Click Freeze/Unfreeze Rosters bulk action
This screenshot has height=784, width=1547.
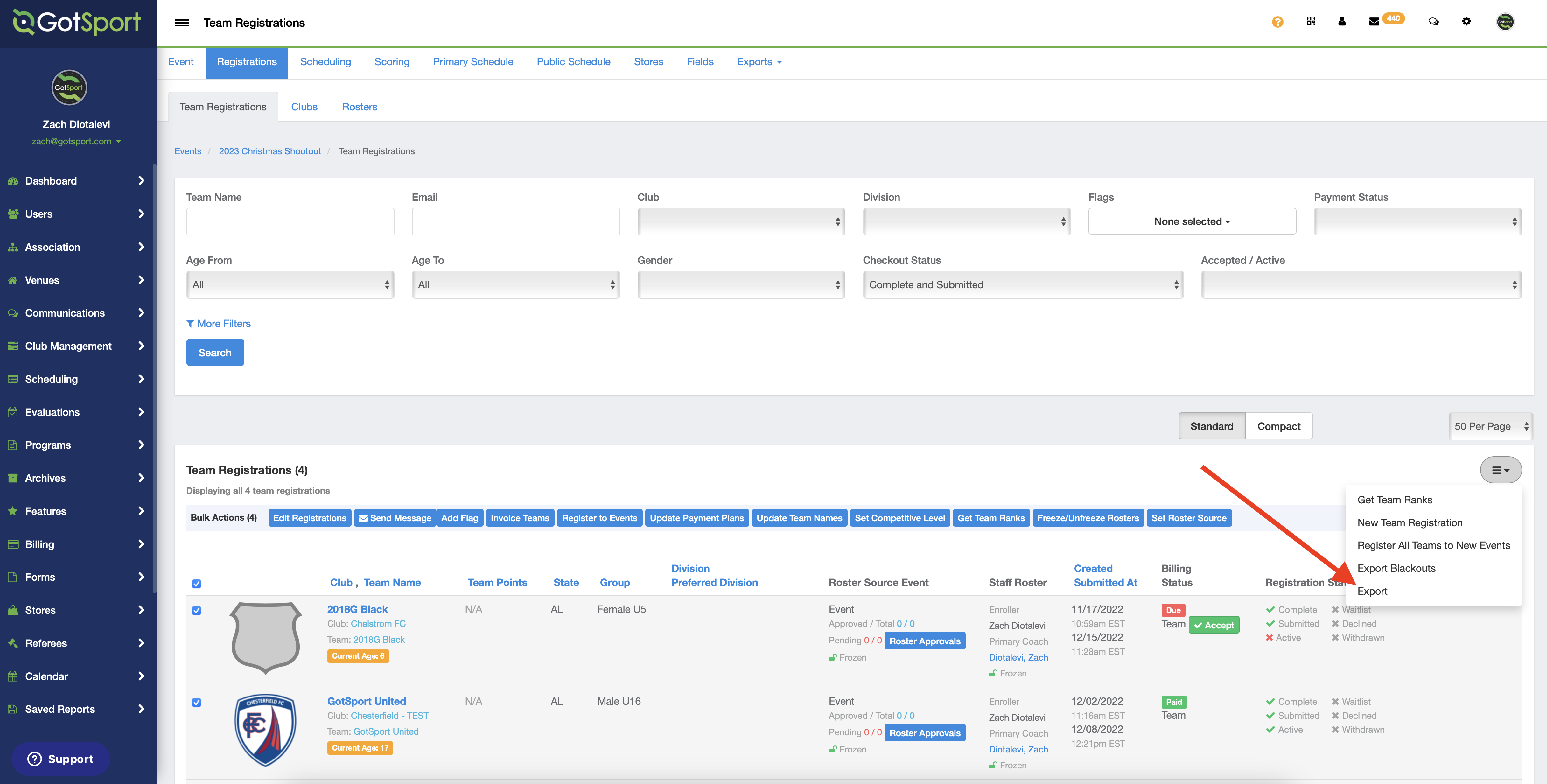point(1088,518)
